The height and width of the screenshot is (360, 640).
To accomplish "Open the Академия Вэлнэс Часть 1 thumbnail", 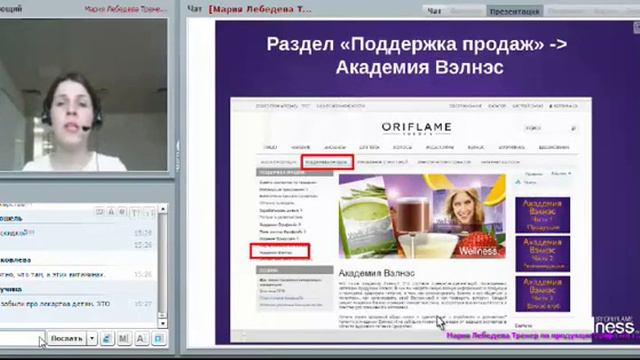I will [x=542, y=215].
